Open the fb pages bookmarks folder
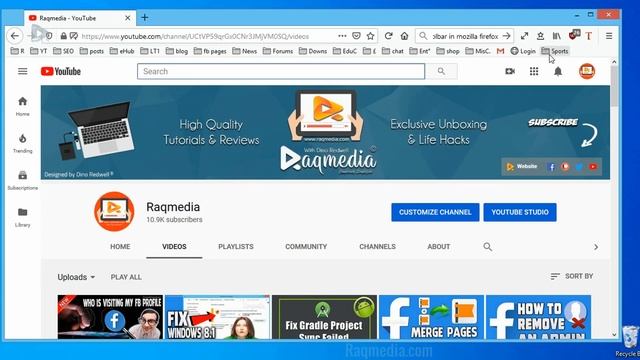This screenshot has height=360, width=640. (210, 51)
